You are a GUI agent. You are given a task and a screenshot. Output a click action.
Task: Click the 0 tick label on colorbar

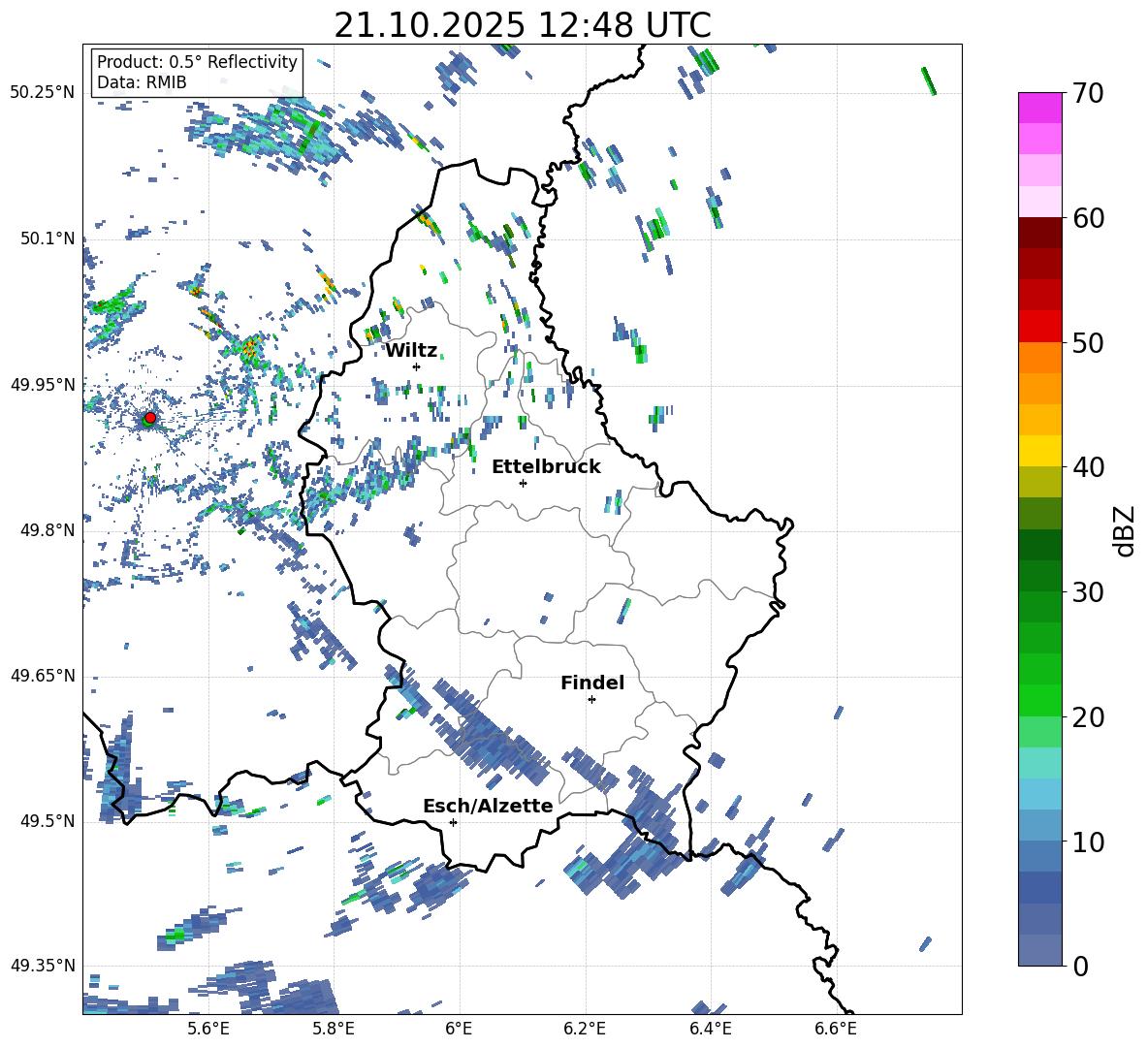tap(1080, 967)
